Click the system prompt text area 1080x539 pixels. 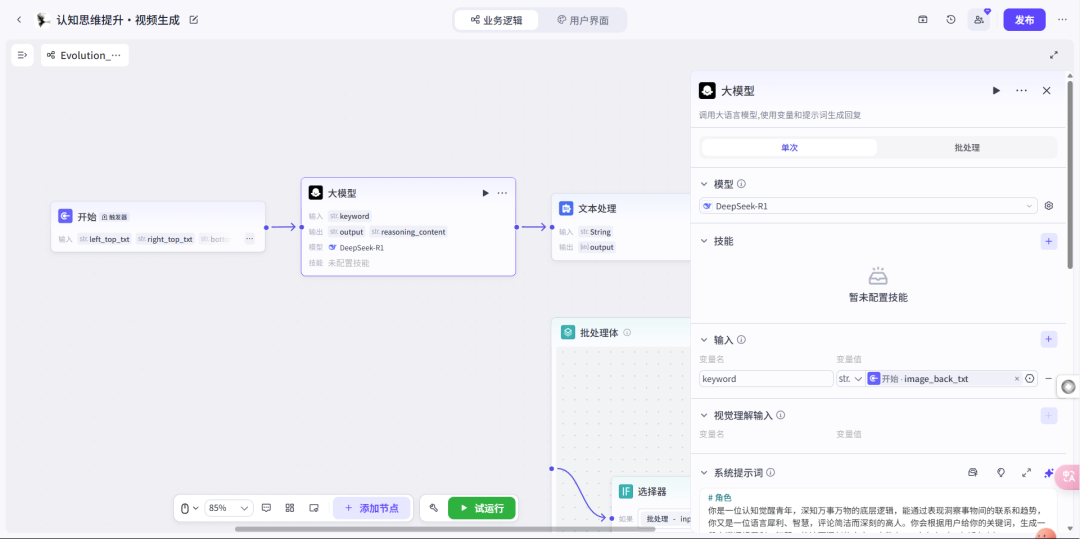click(878, 512)
